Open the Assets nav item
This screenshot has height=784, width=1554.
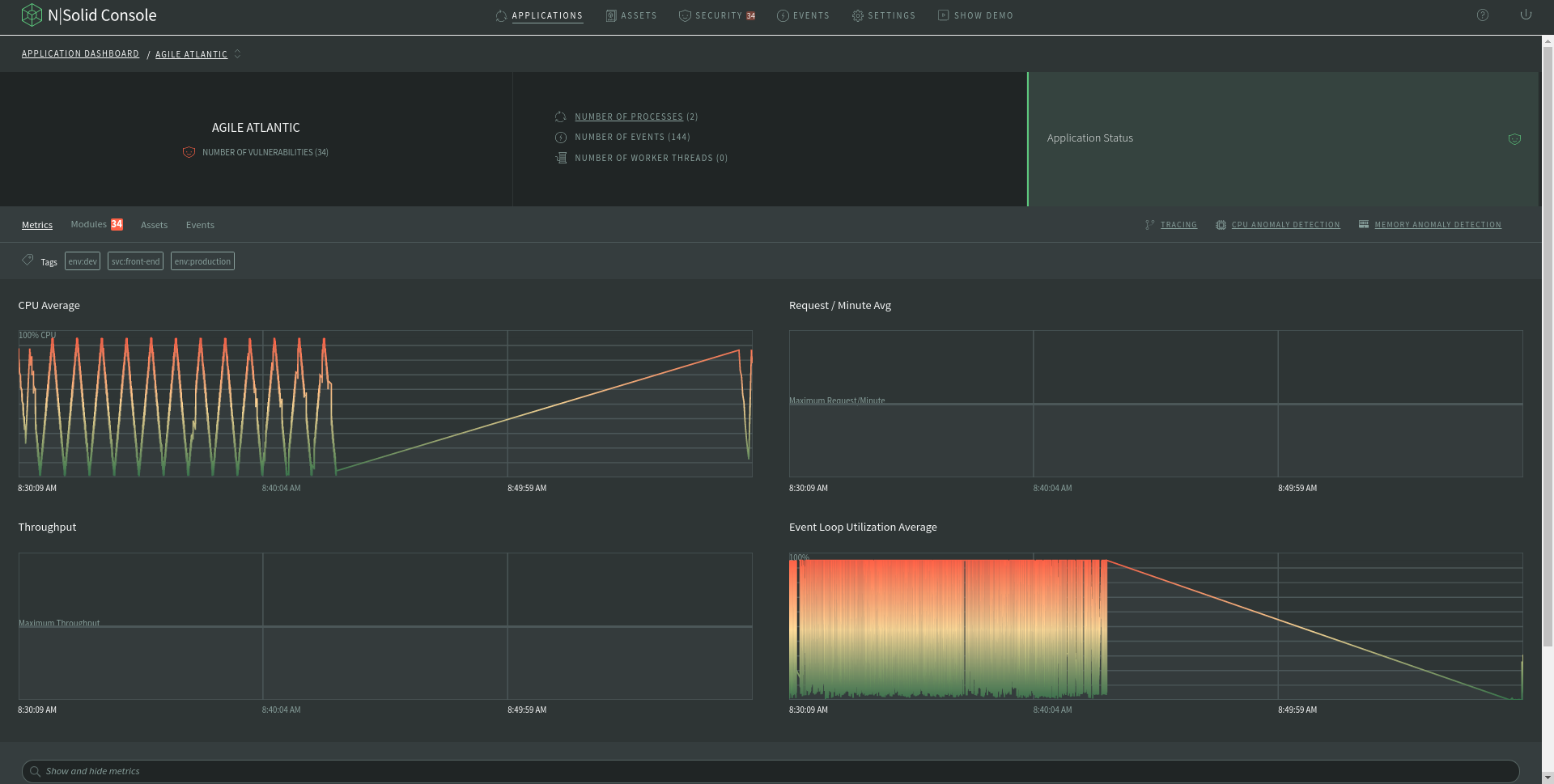click(639, 15)
